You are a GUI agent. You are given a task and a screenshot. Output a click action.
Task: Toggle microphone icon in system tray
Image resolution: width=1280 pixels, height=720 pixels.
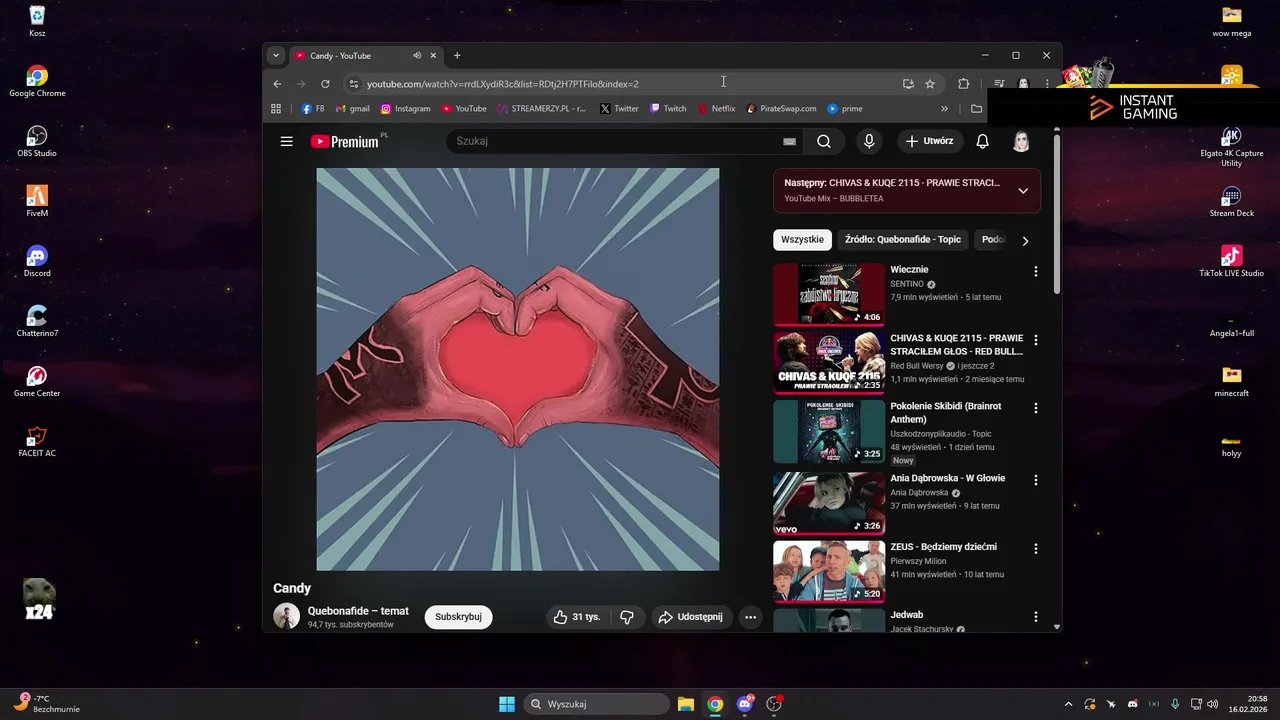click(x=1175, y=704)
